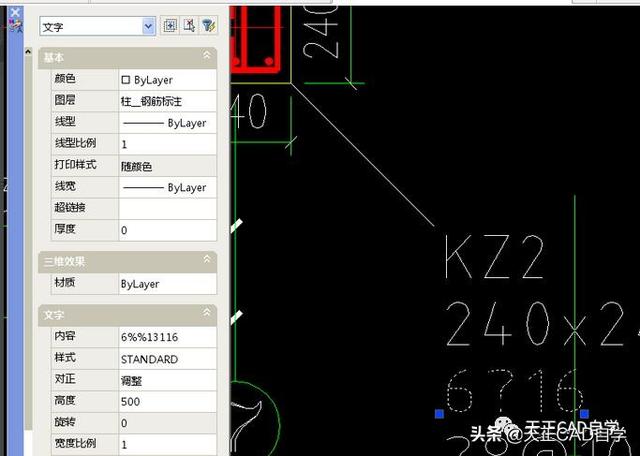The image size is (640, 456).
Task: Edit the 高度 value 500
Action: point(167,402)
